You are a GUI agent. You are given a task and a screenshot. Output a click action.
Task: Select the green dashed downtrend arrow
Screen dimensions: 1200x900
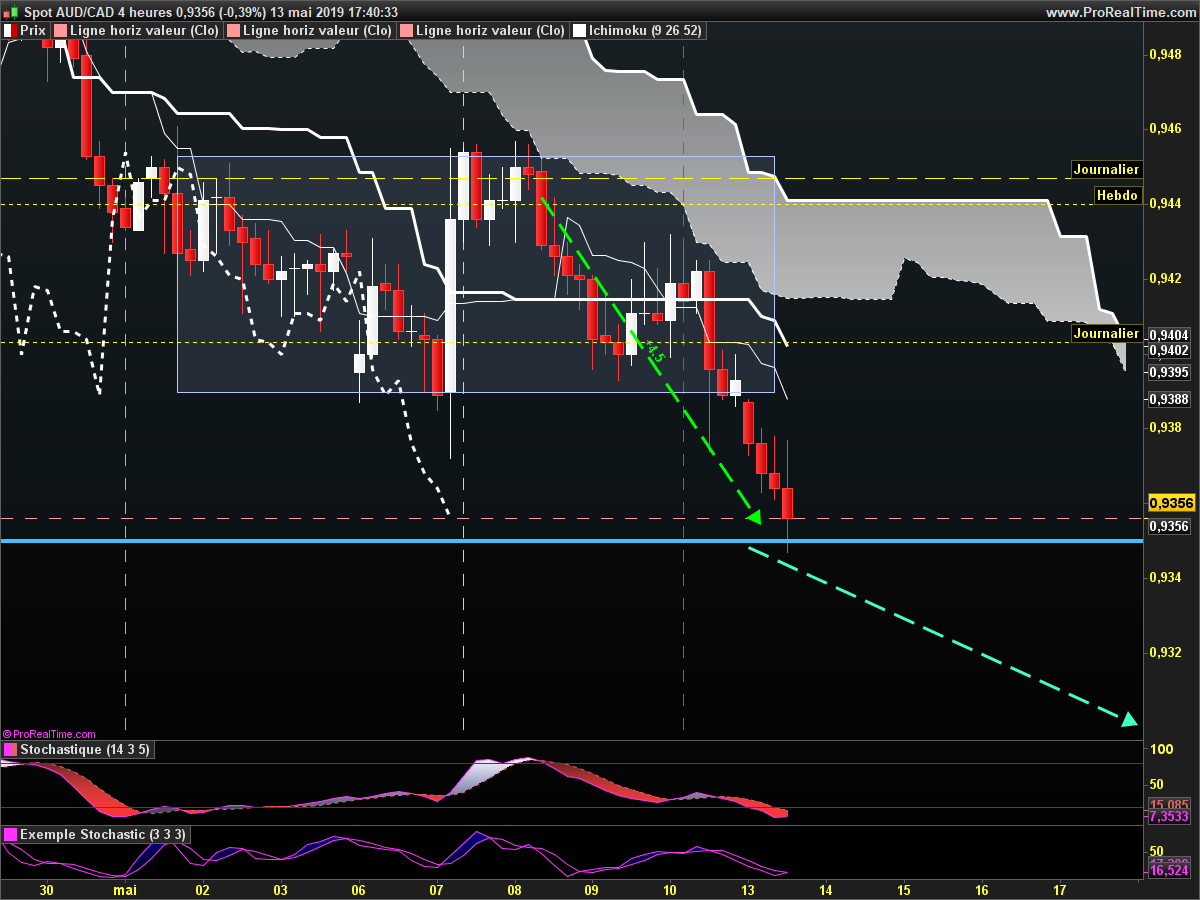650,360
